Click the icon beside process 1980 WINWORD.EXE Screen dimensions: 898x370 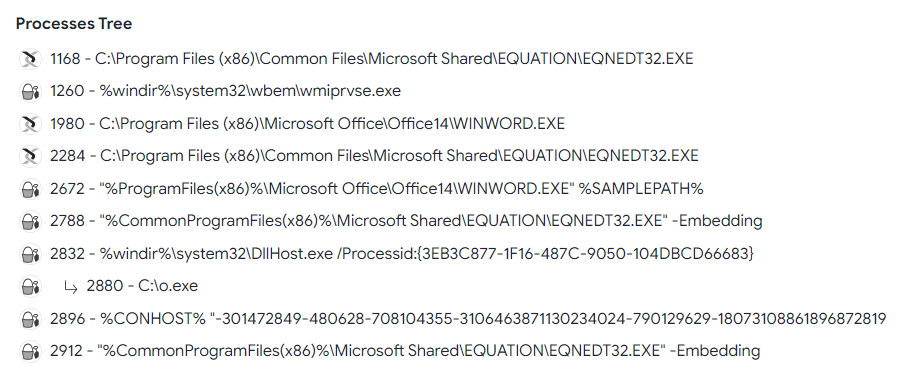(29, 124)
